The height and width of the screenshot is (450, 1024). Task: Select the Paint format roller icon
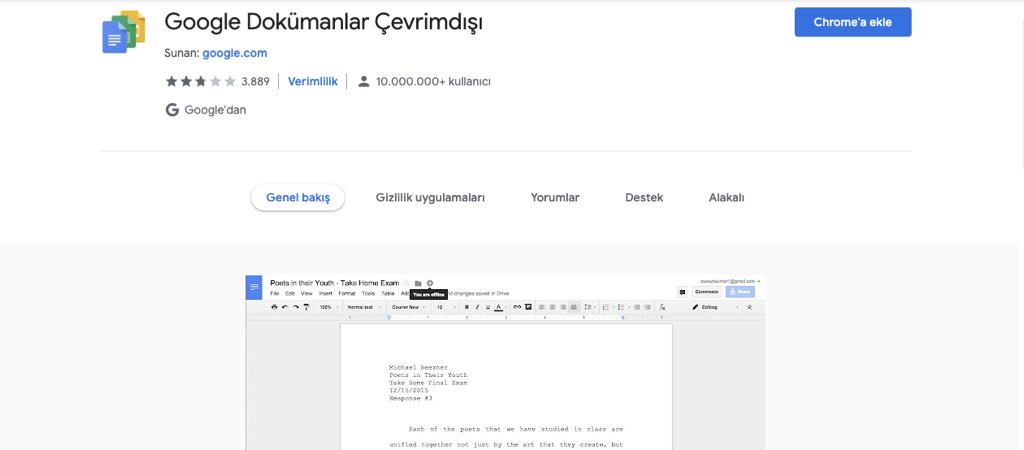(x=306, y=307)
